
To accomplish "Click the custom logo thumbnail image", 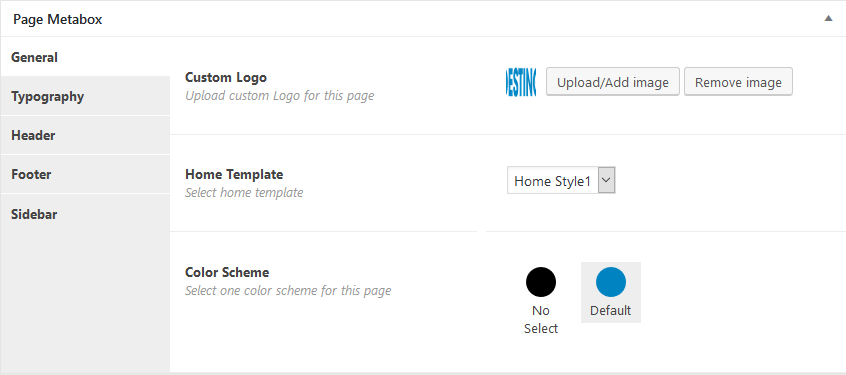I will [521, 82].
